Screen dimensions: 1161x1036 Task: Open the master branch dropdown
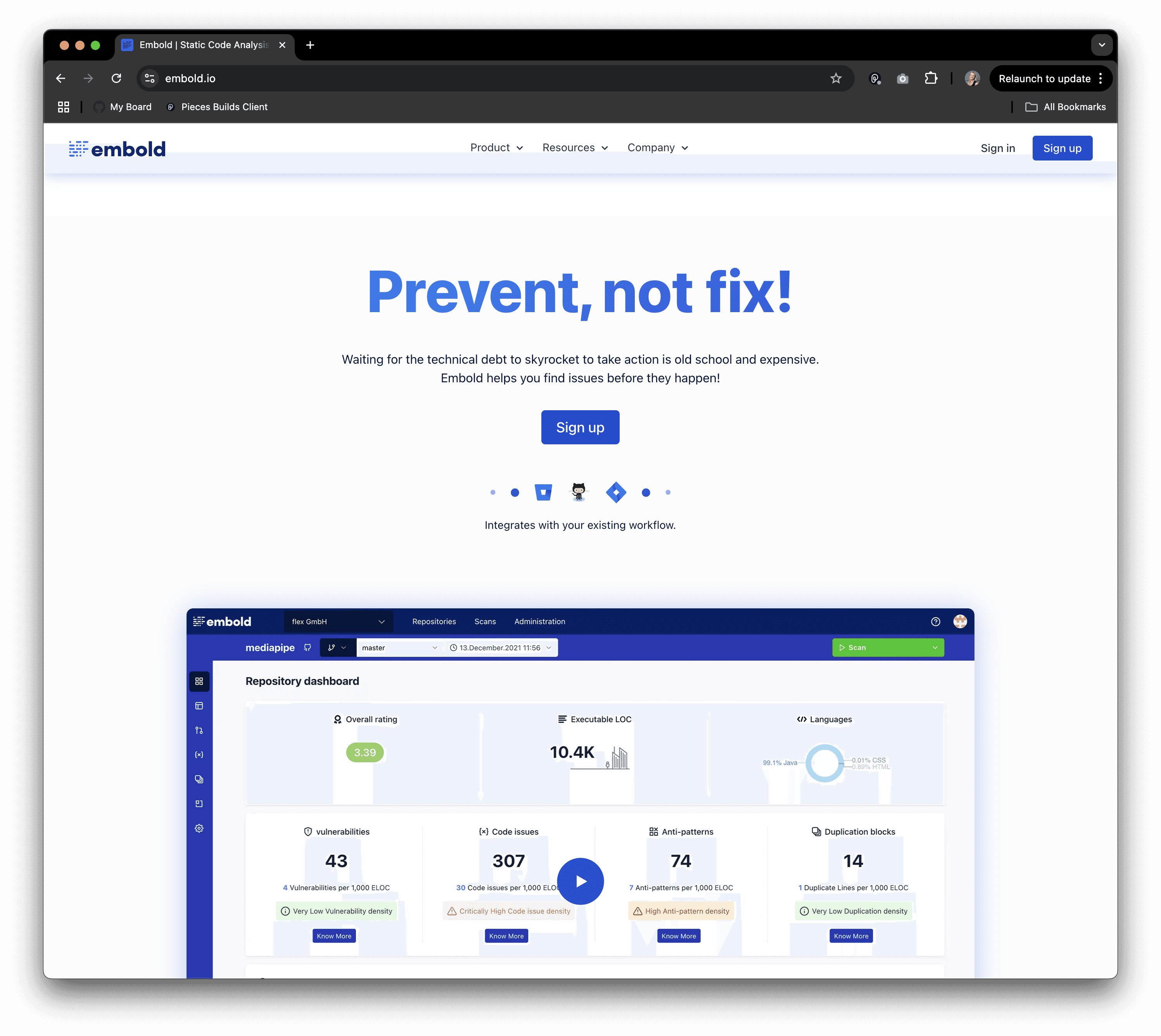click(400, 648)
